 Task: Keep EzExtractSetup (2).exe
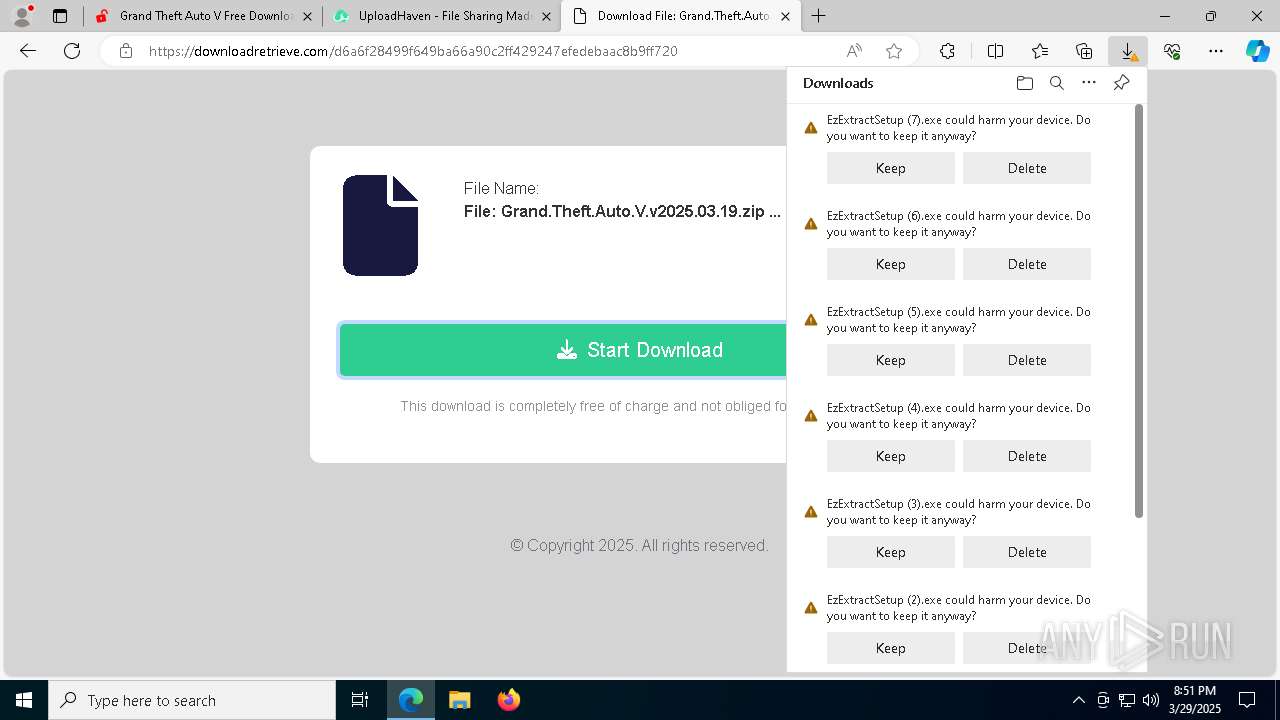[x=891, y=648]
